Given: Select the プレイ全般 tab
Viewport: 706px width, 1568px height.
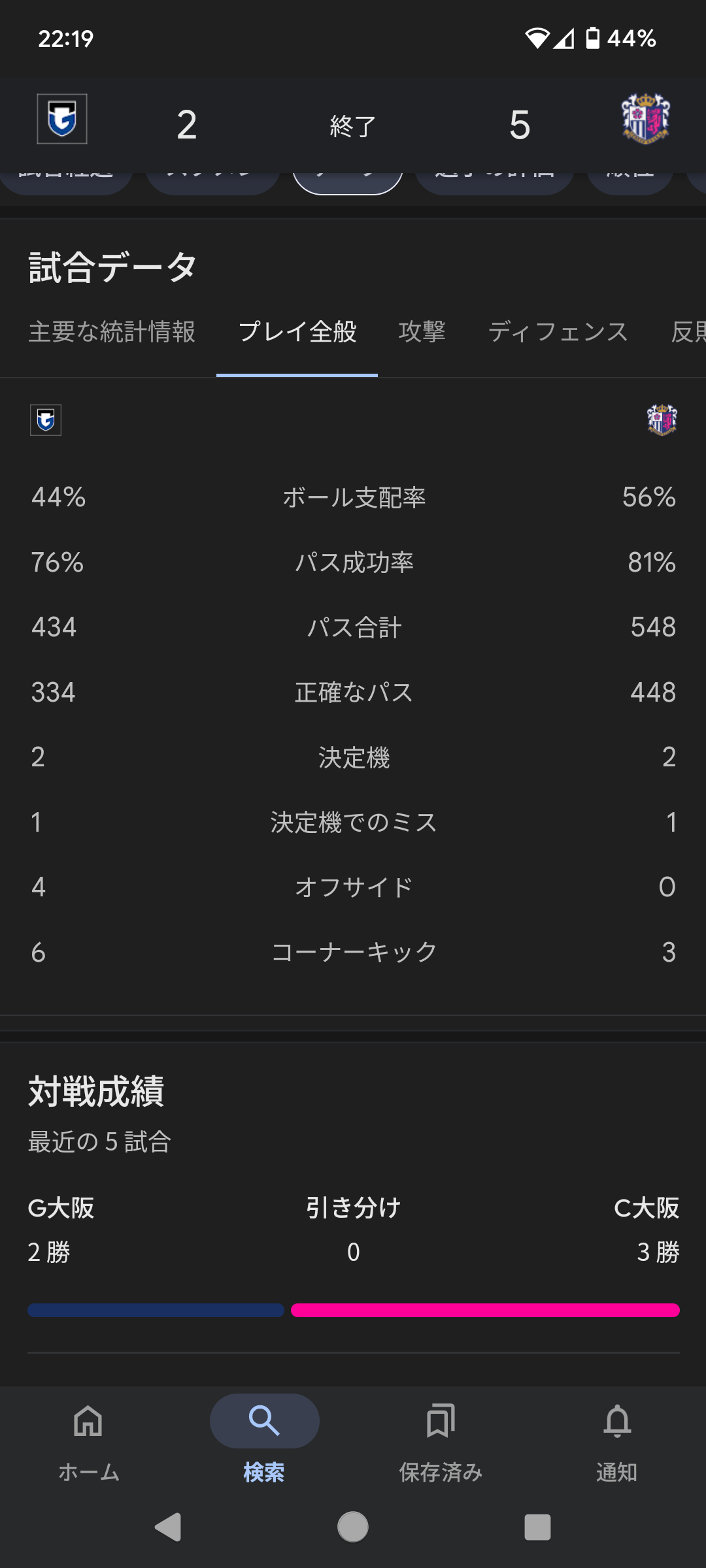Looking at the screenshot, I should 297,332.
